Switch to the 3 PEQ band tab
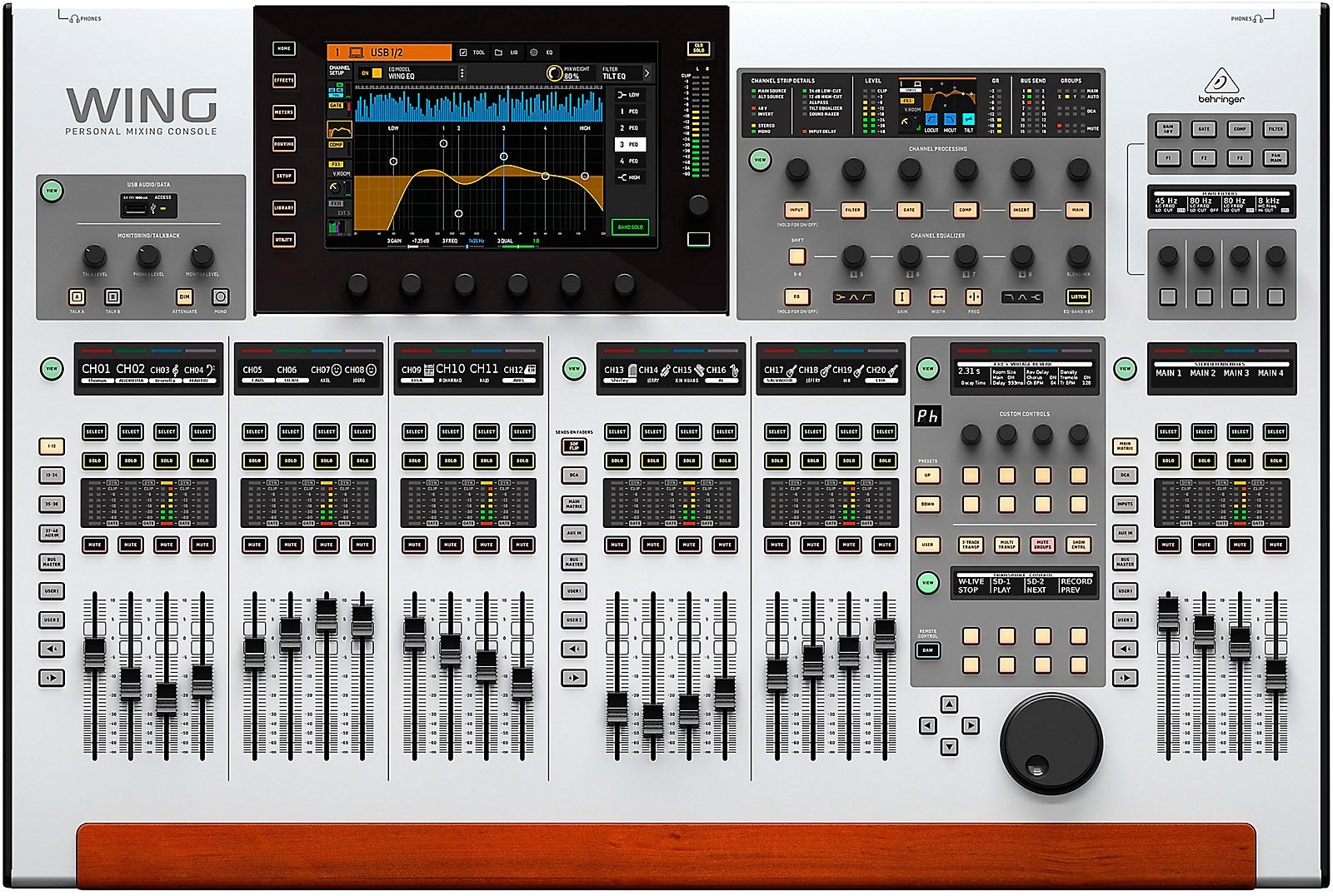This screenshot has width=1333, height=896. point(631,145)
